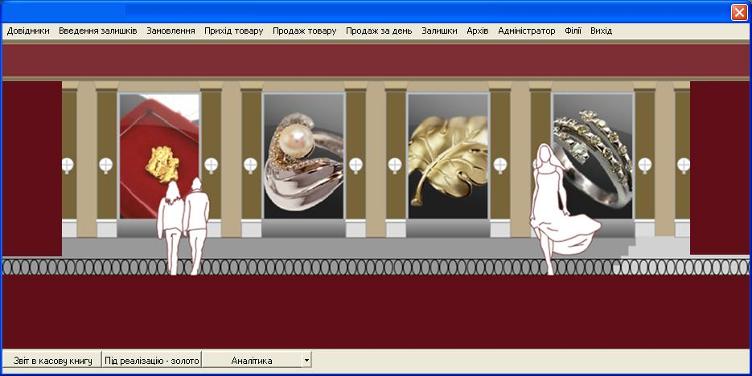Viewport: 752px width, 376px height.
Task: Open the Архів menu
Action: [477, 31]
